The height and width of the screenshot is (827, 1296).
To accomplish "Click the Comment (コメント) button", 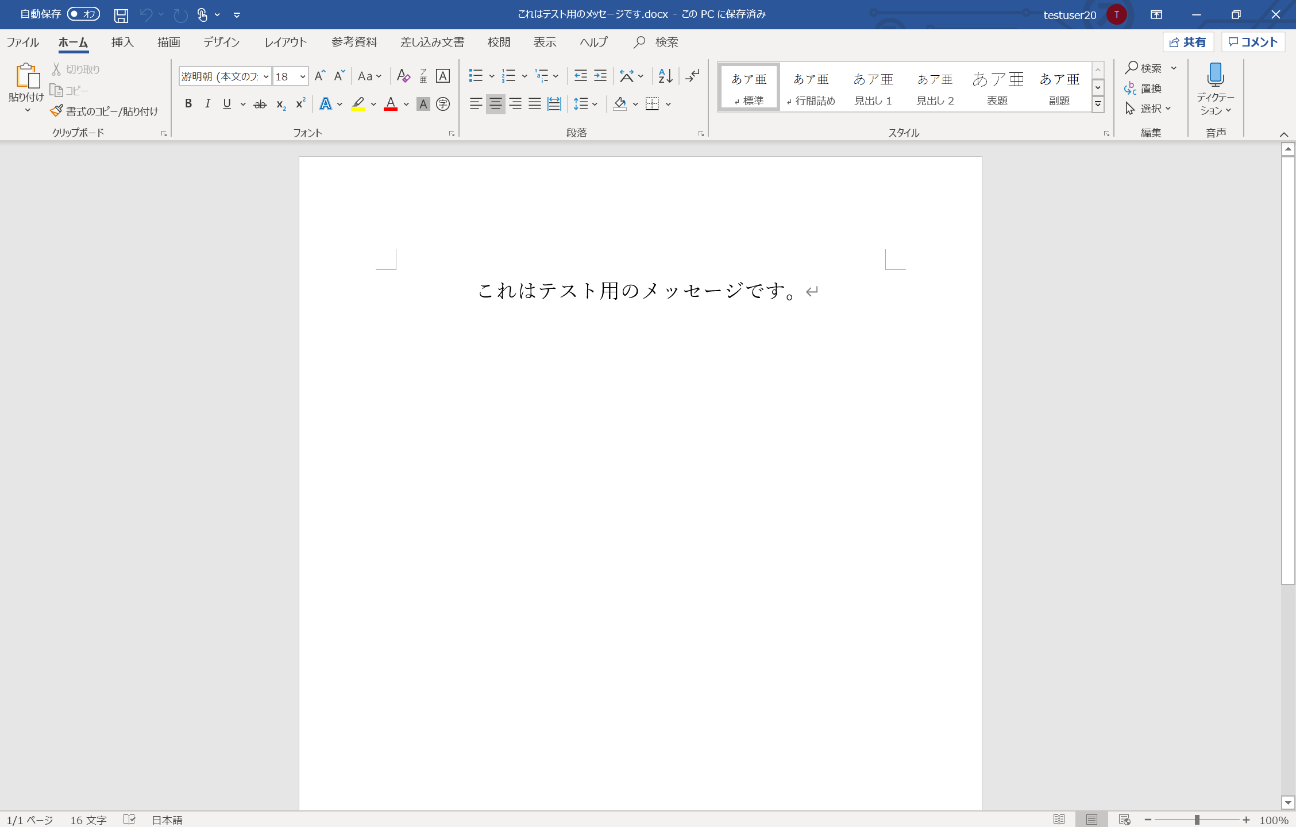I will [1253, 42].
